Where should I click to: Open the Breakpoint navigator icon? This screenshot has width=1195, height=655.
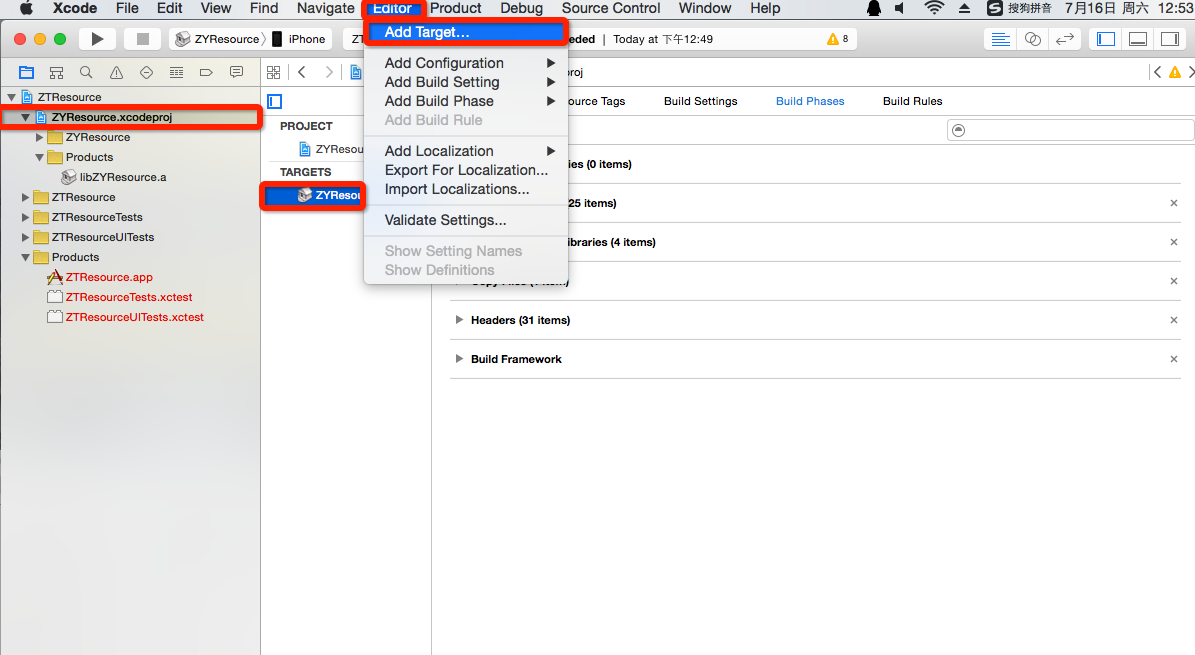(x=206, y=72)
